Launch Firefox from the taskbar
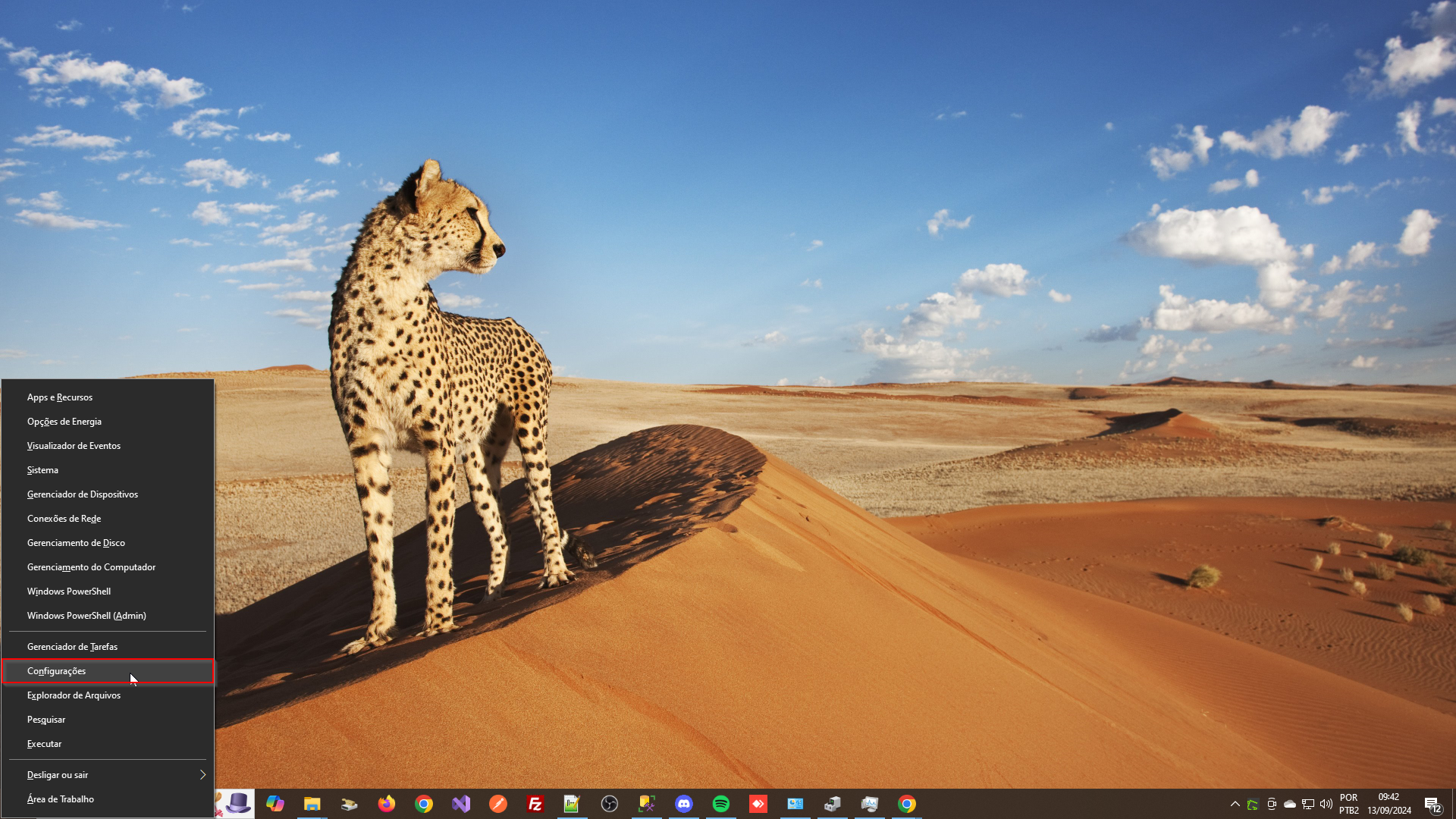1456x819 pixels. tap(386, 804)
